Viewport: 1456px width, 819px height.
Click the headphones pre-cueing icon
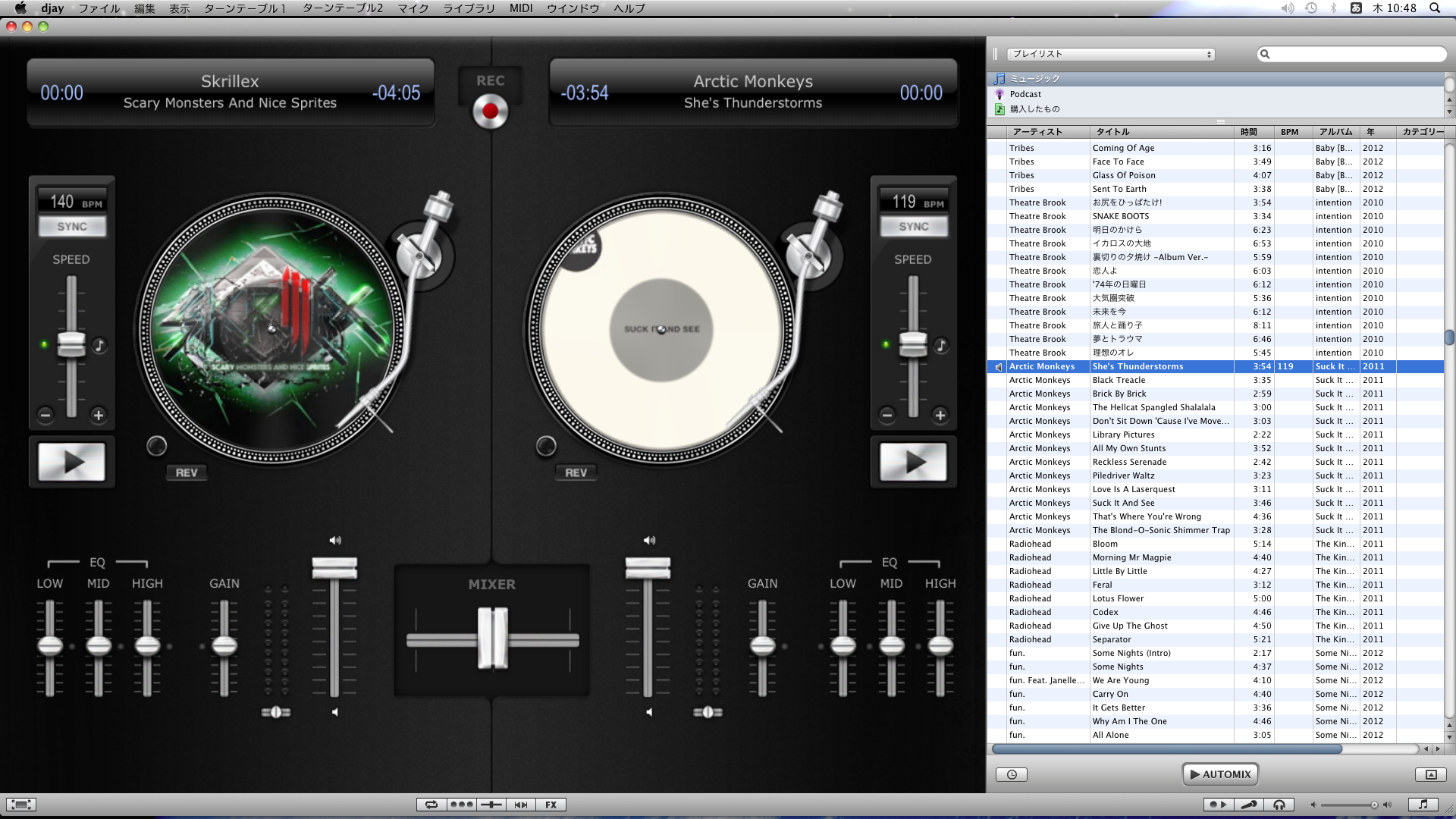[1279, 805]
